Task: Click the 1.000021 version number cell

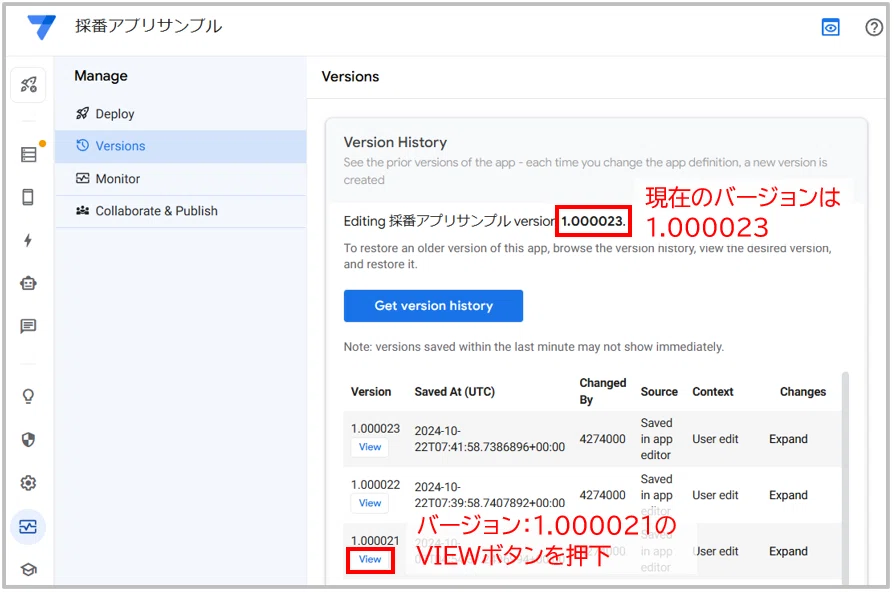Action: pos(375,541)
